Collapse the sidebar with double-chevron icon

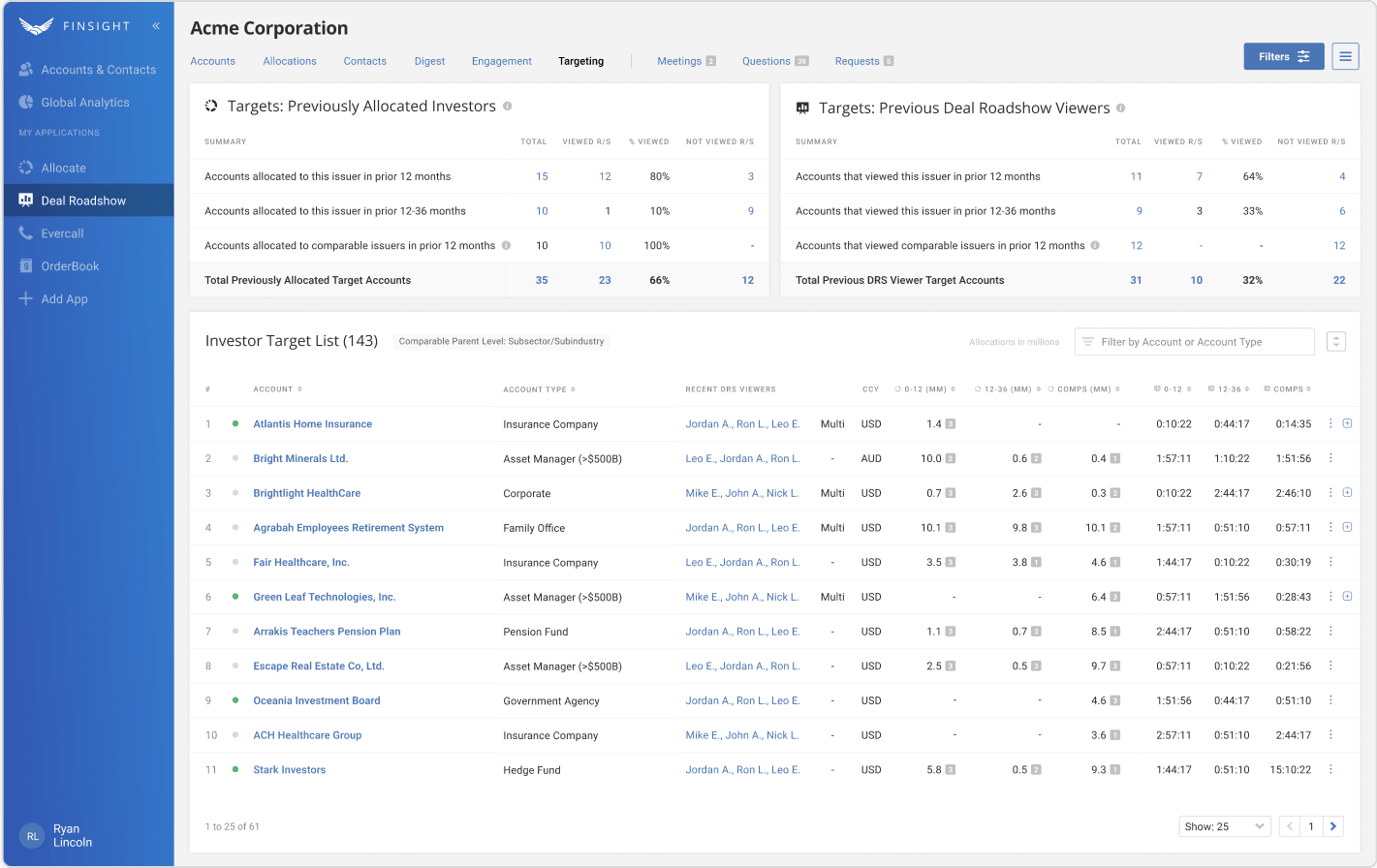[156, 26]
